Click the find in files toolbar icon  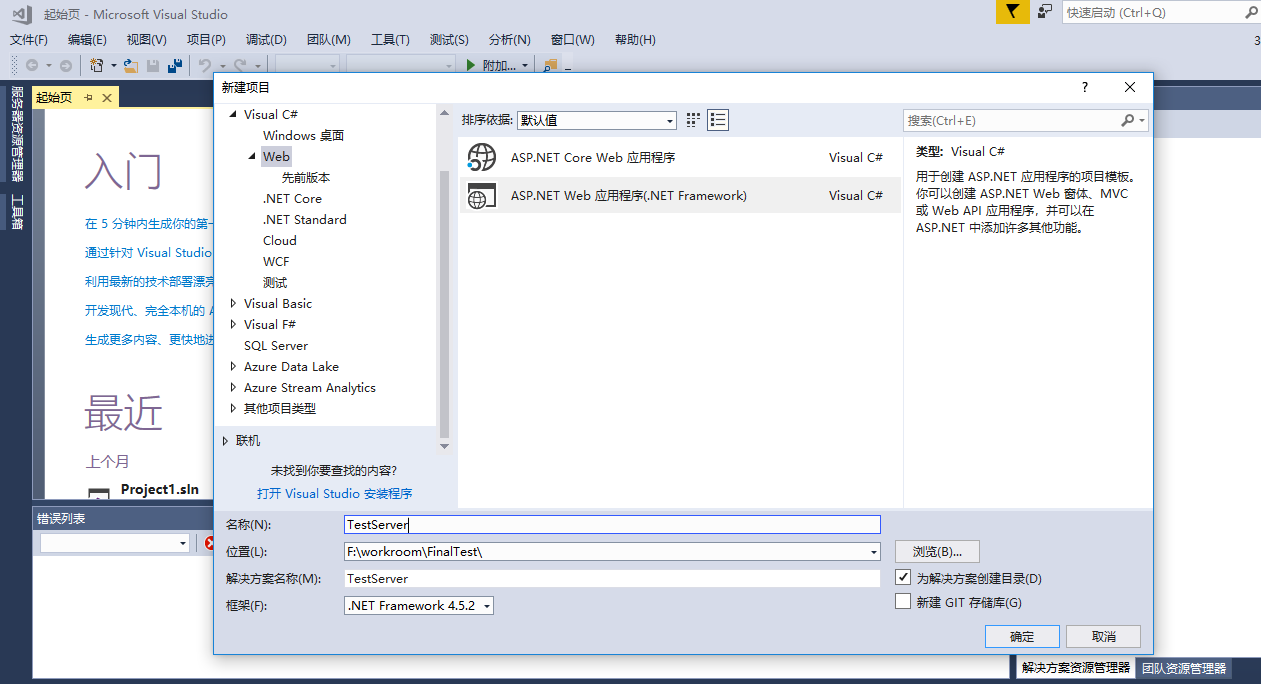pyautogui.click(x=549, y=66)
